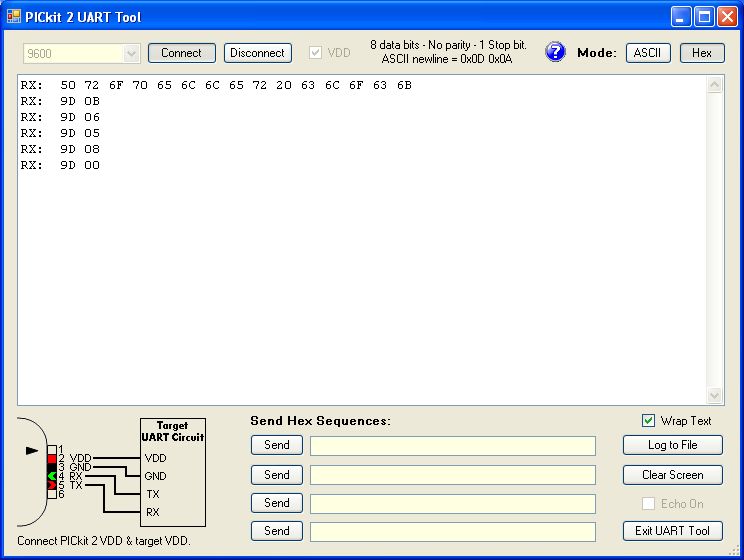Focus the second hex sequence input field

(453, 475)
